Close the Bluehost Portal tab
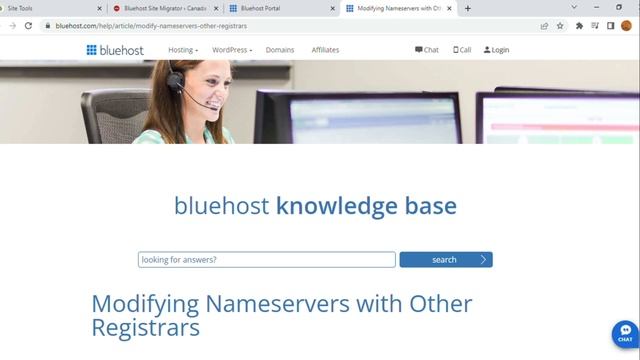Image resolution: width=640 pixels, height=360 pixels. 333,8
